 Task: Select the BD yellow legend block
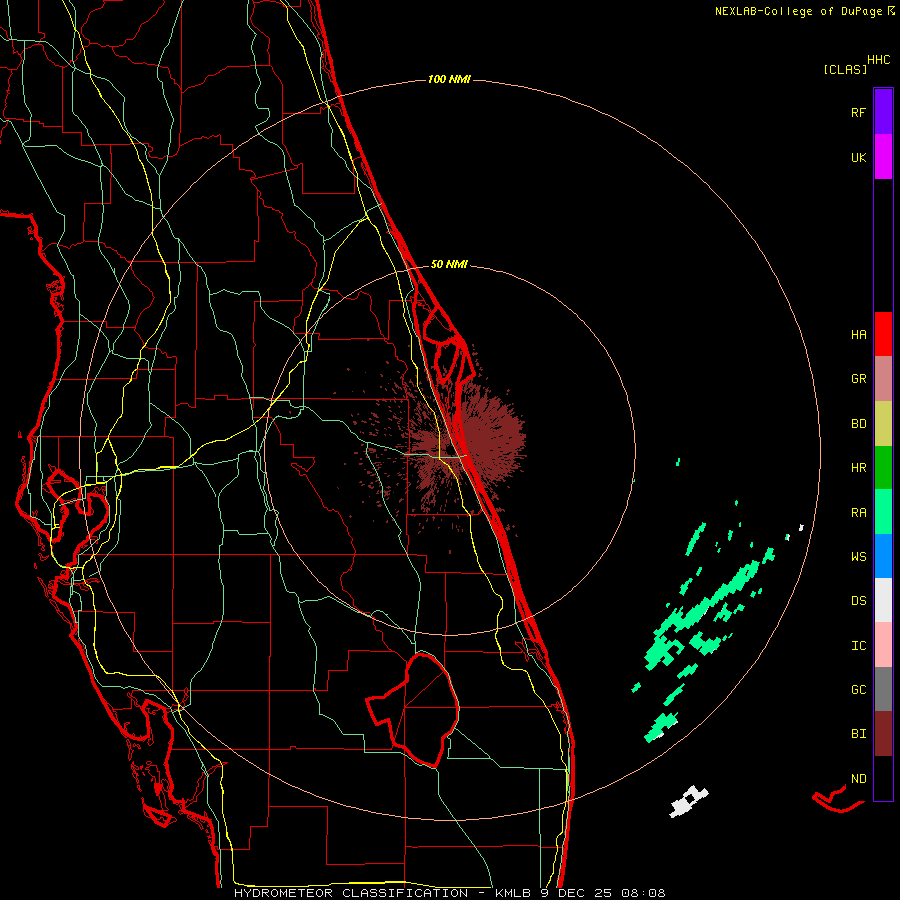pyautogui.click(x=883, y=424)
